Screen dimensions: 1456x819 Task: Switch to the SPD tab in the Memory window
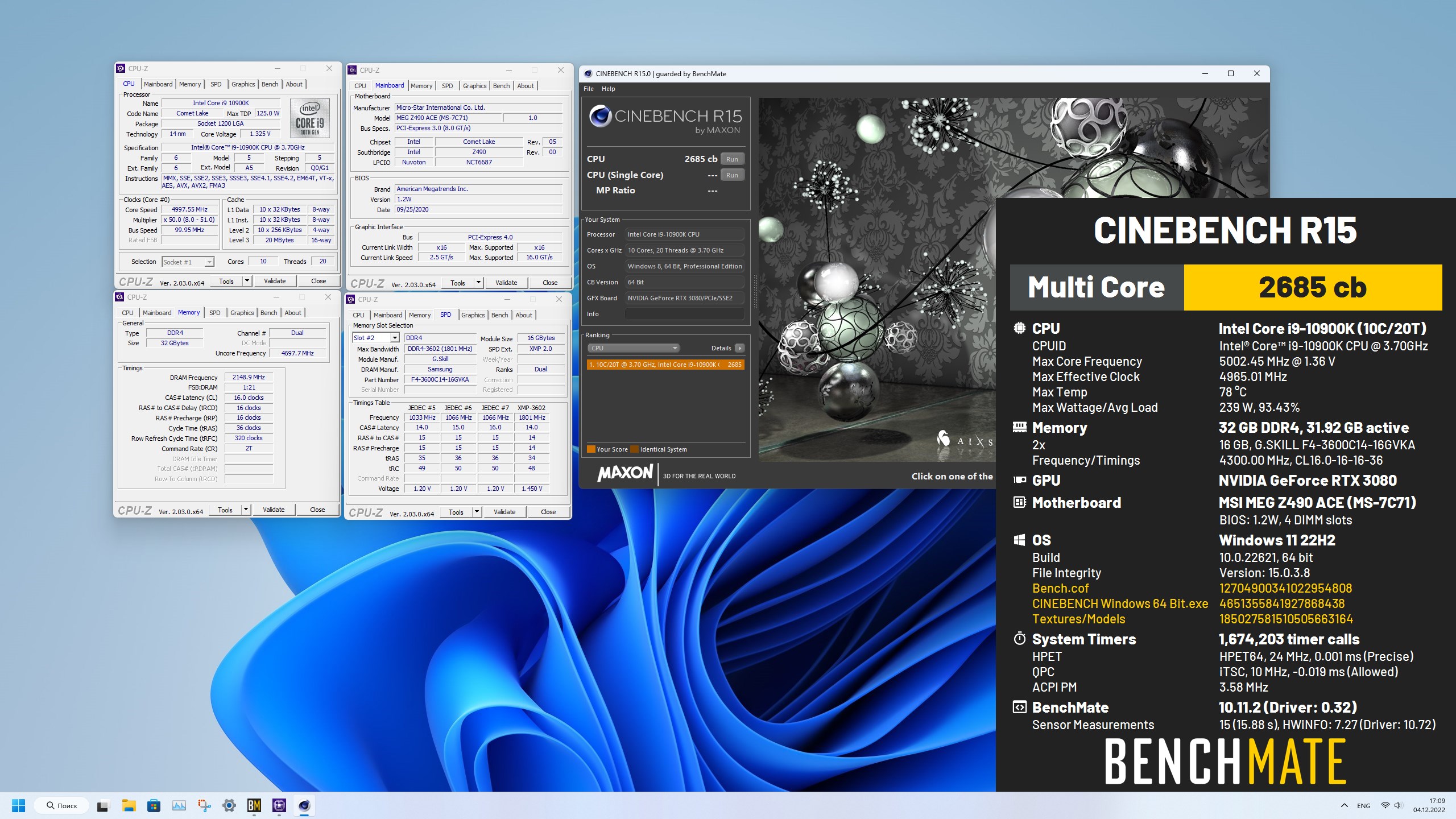click(x=214, y=313)
